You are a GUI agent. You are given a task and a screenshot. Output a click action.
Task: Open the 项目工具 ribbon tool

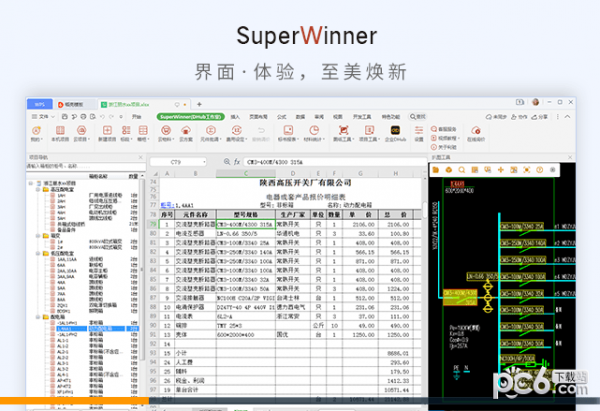[x=369, y=134]
